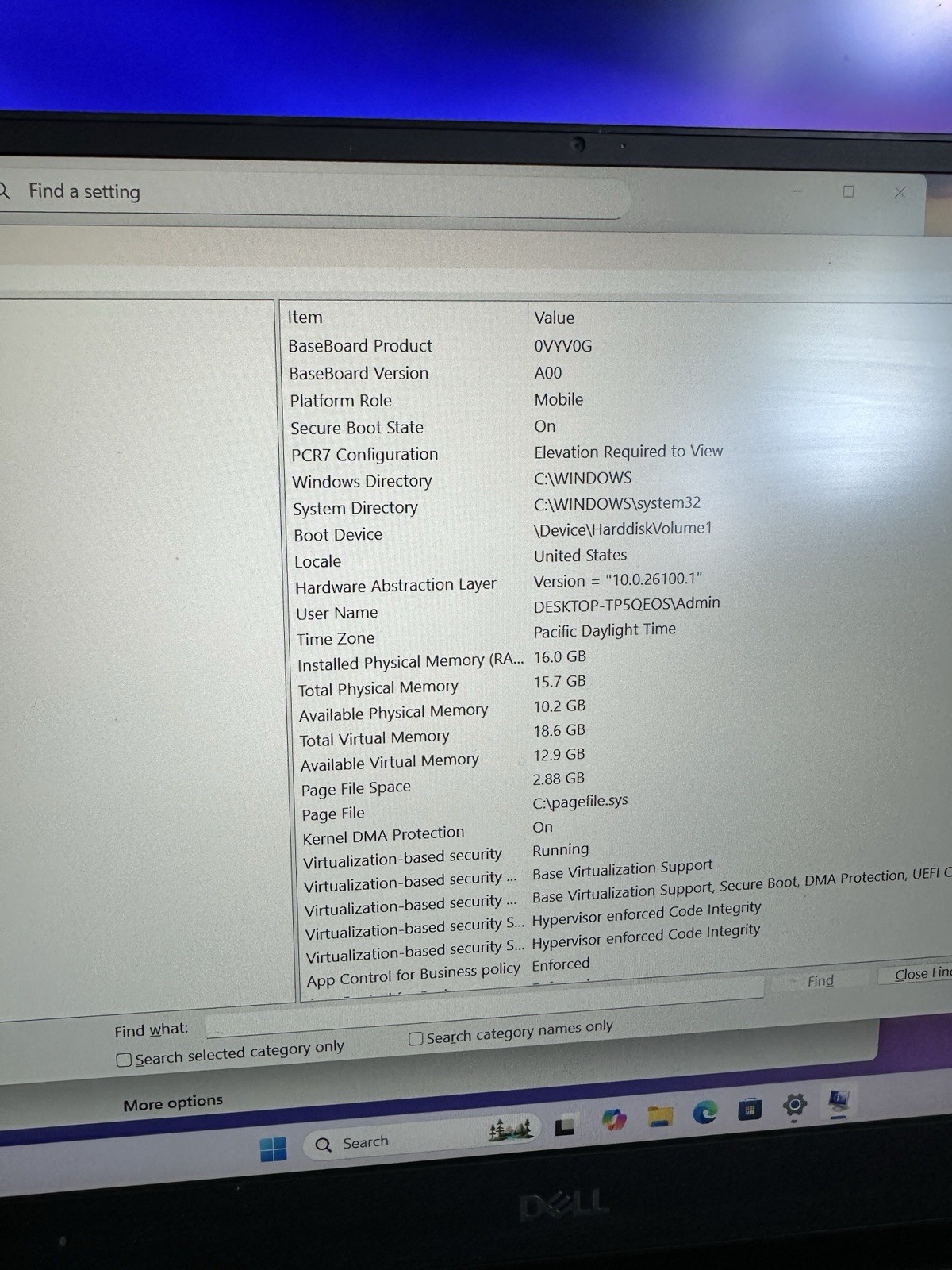Screen dimensions: 952x1270
Task: Minimize the Settings window
Action: click(x=797, y=191)
